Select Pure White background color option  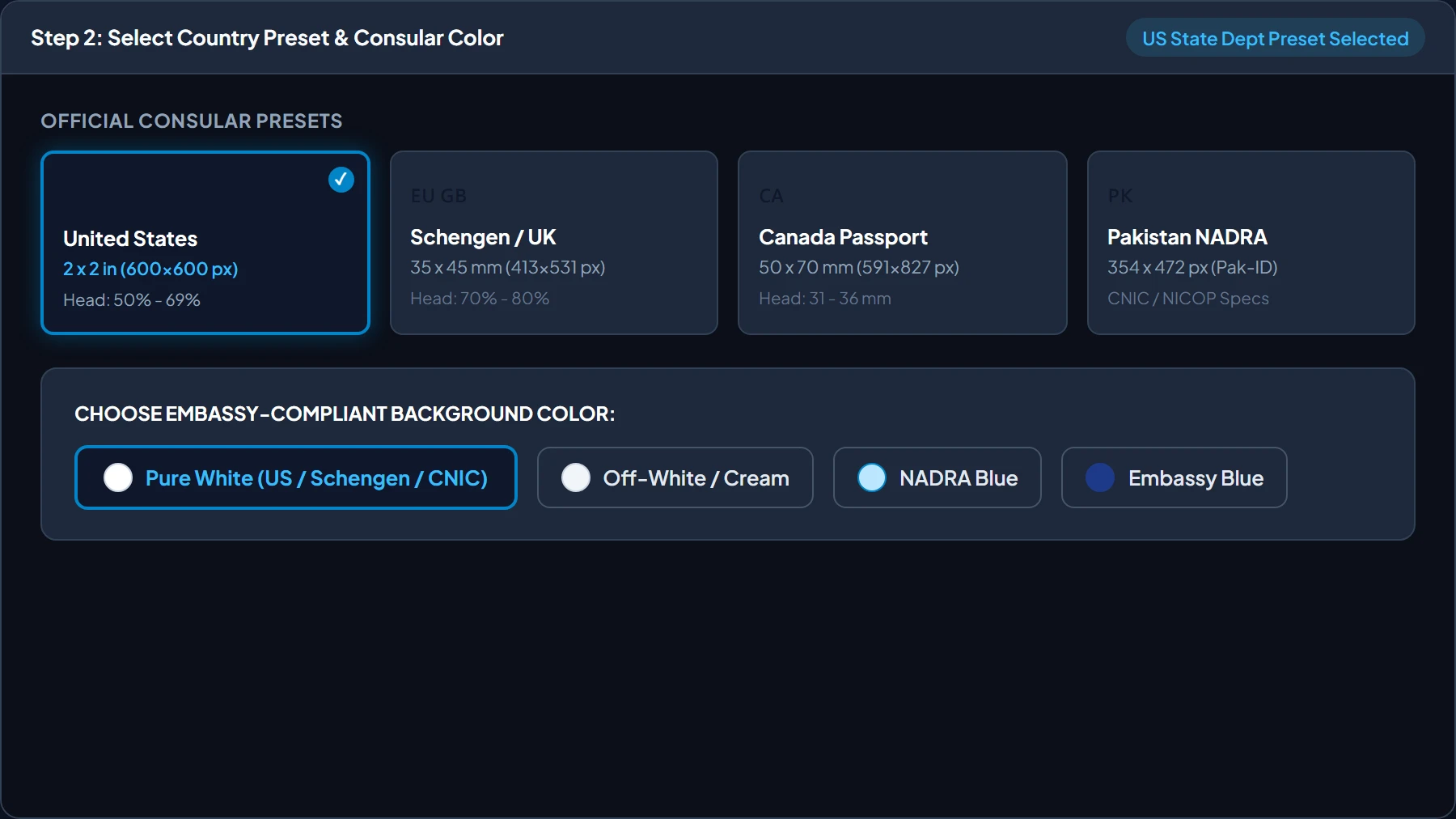296,477
